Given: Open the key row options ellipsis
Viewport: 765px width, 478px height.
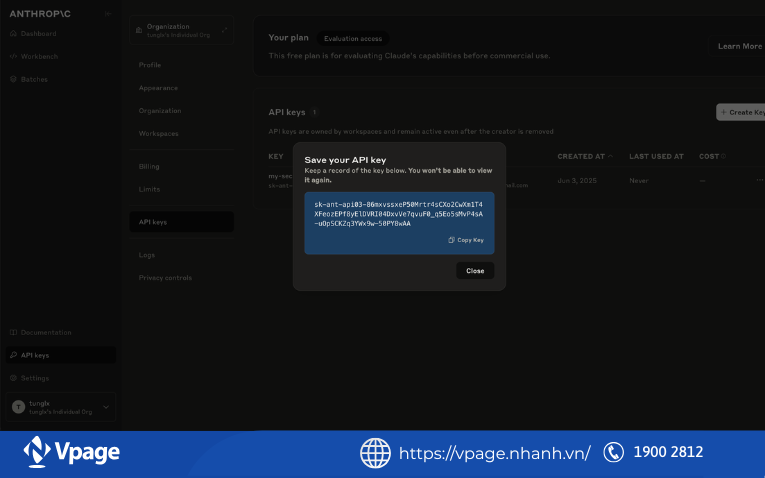Looking at the screenshot, I should 760,180.
